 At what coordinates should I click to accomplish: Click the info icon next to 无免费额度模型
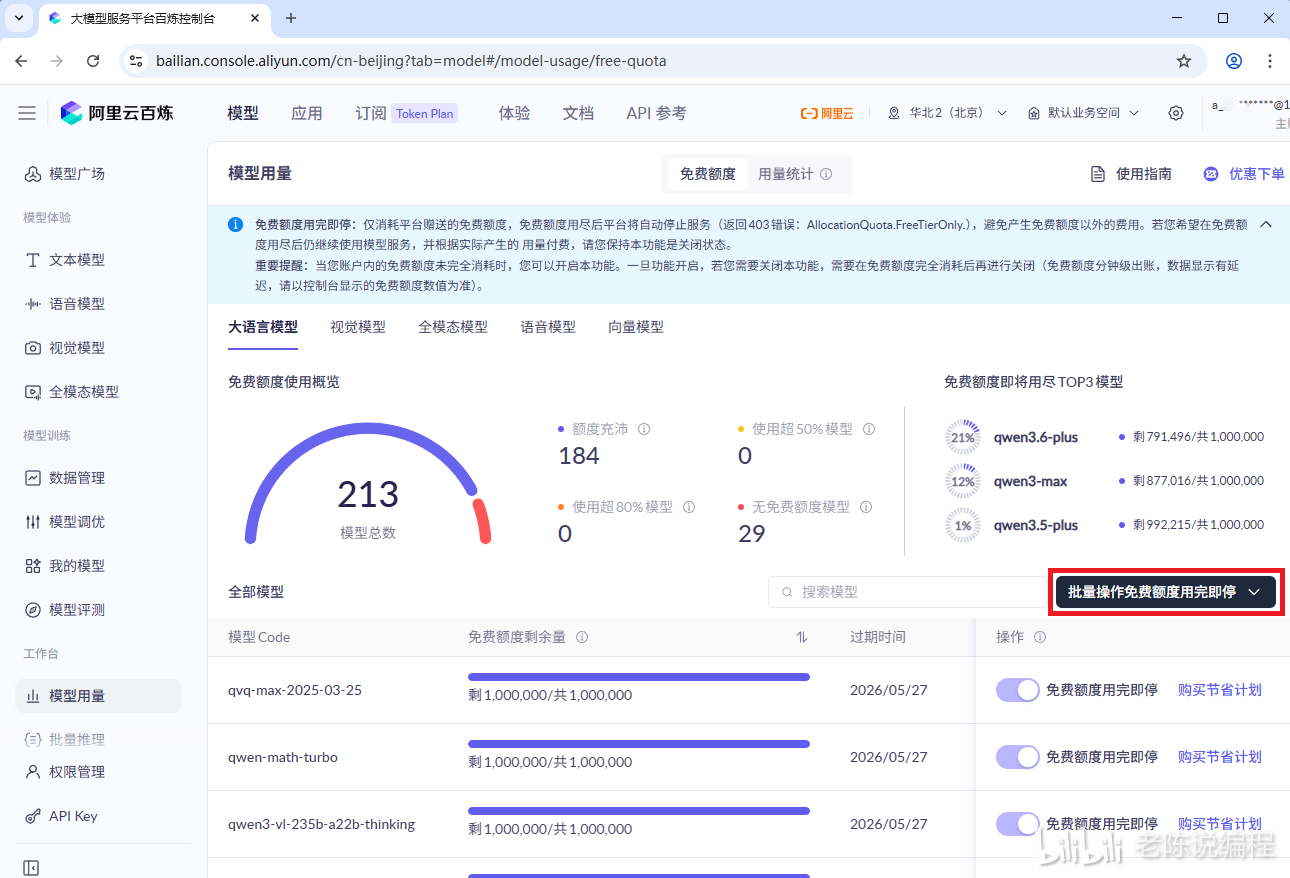(x=866, y=507)
